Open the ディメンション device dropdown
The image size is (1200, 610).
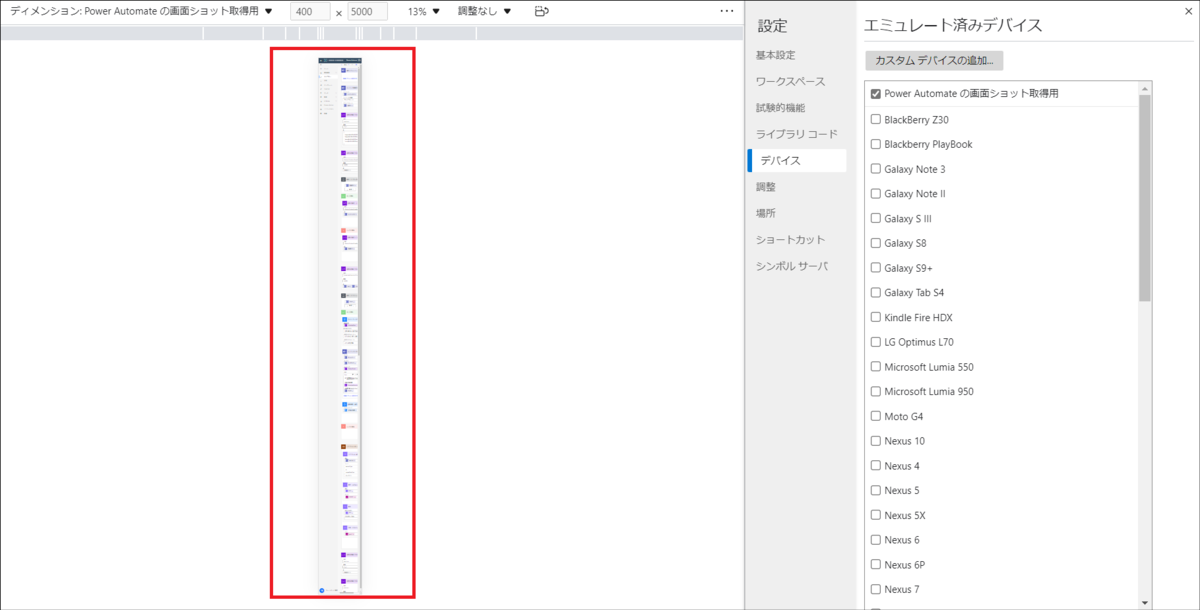click(x=142, y=12)
